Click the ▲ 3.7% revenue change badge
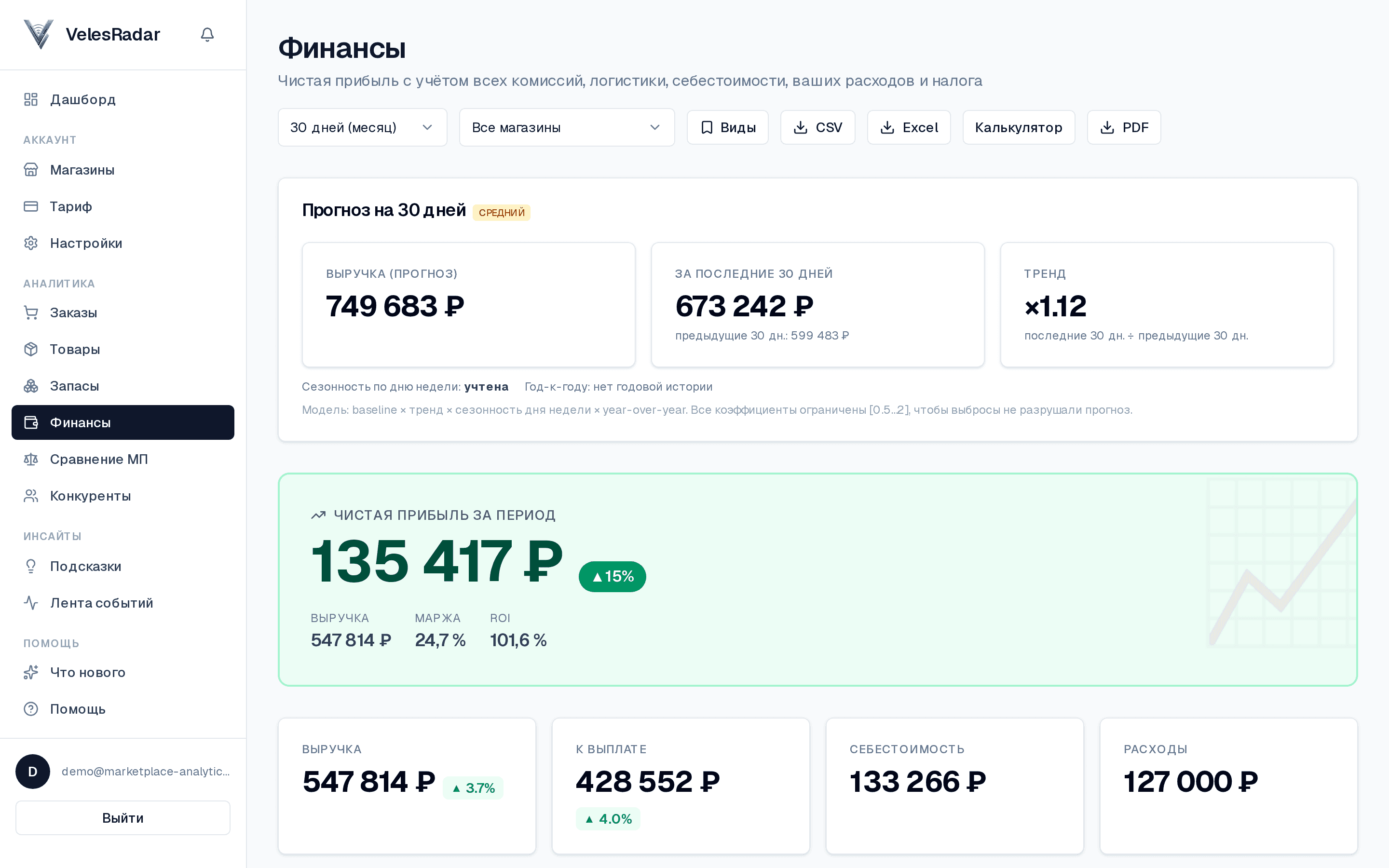1389x868 pixels. [473, 787]
